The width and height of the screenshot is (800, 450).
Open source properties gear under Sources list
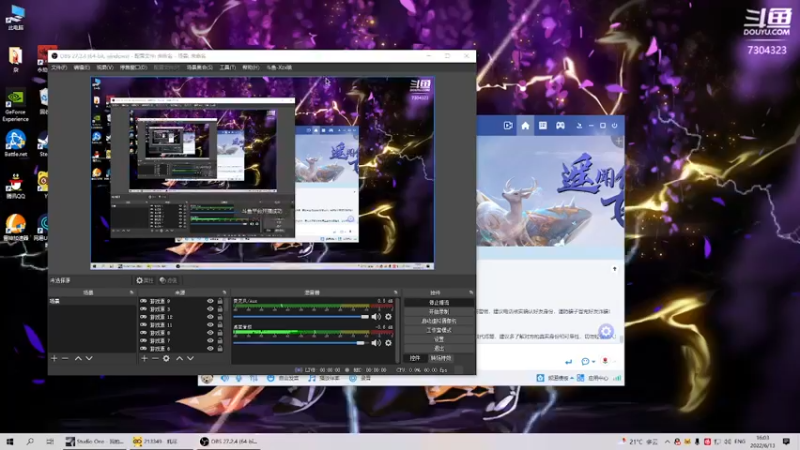(166, 358)
